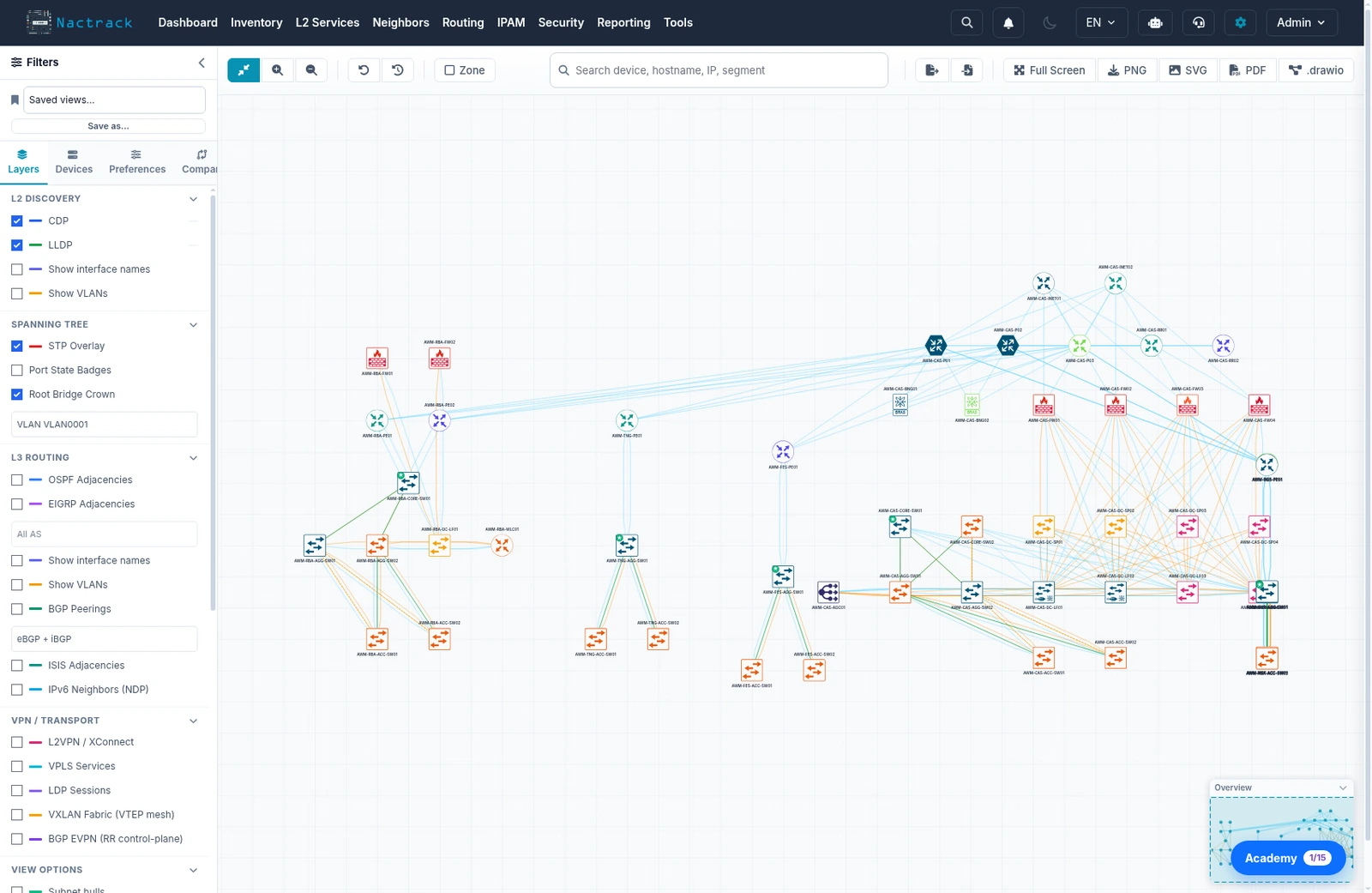Uncheck the CDP layer checkbox
The width and height of the screenshot is (1372, 893).
pos(17,221)
